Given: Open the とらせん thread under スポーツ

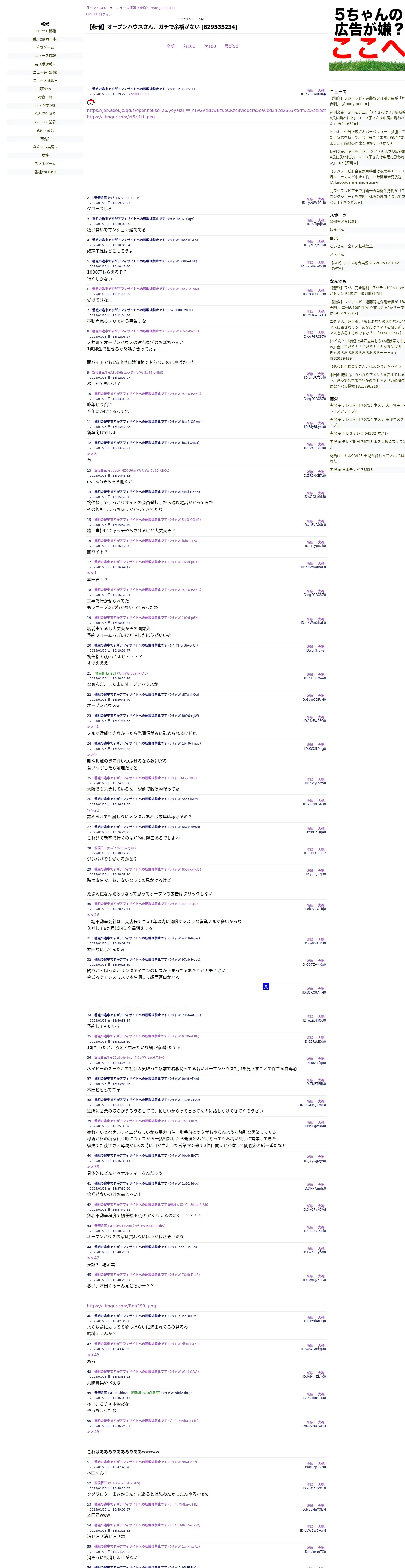Looking at the screenshot, I should [x=337, y=255].
